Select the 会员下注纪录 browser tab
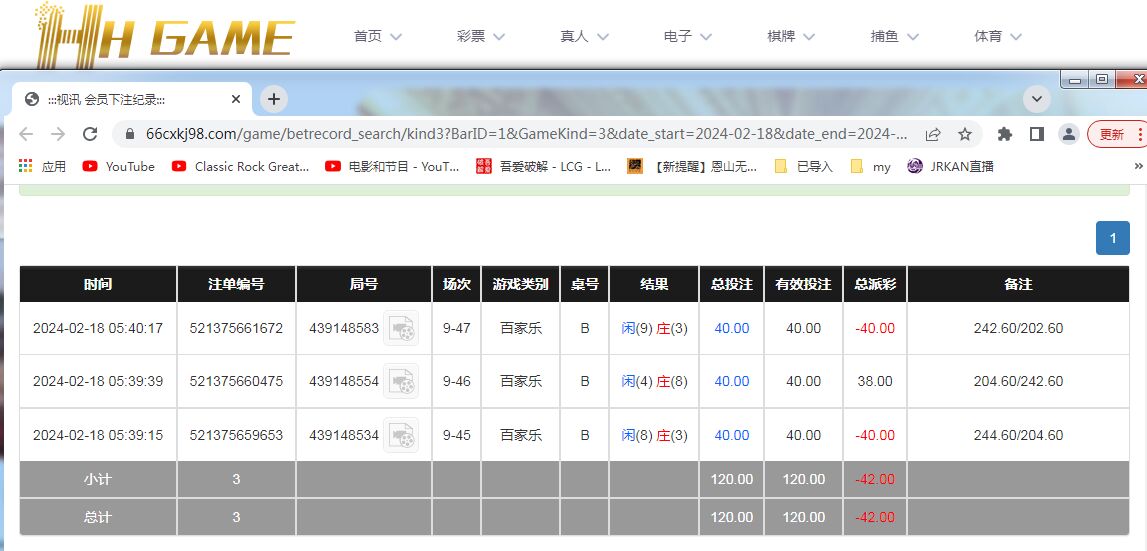The image size is (1147, 551). point(132,99)
